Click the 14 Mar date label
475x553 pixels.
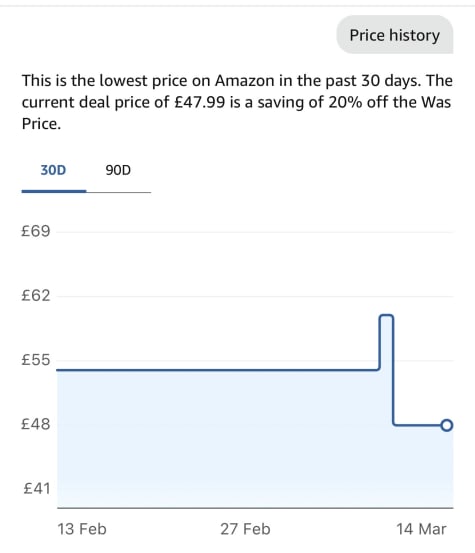tap(421, 529)
